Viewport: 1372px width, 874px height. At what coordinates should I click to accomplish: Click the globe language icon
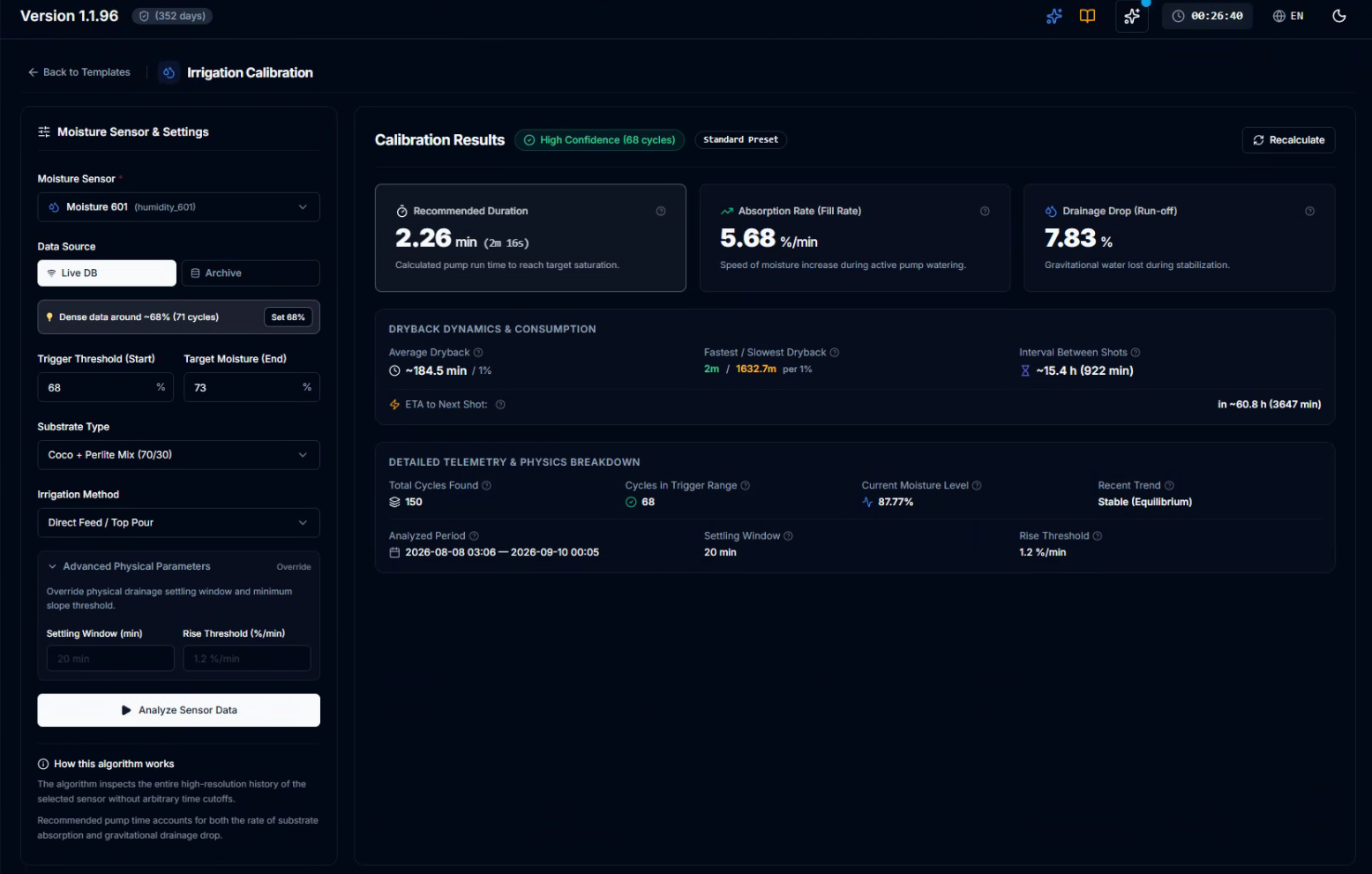[x=1278, y=16]
